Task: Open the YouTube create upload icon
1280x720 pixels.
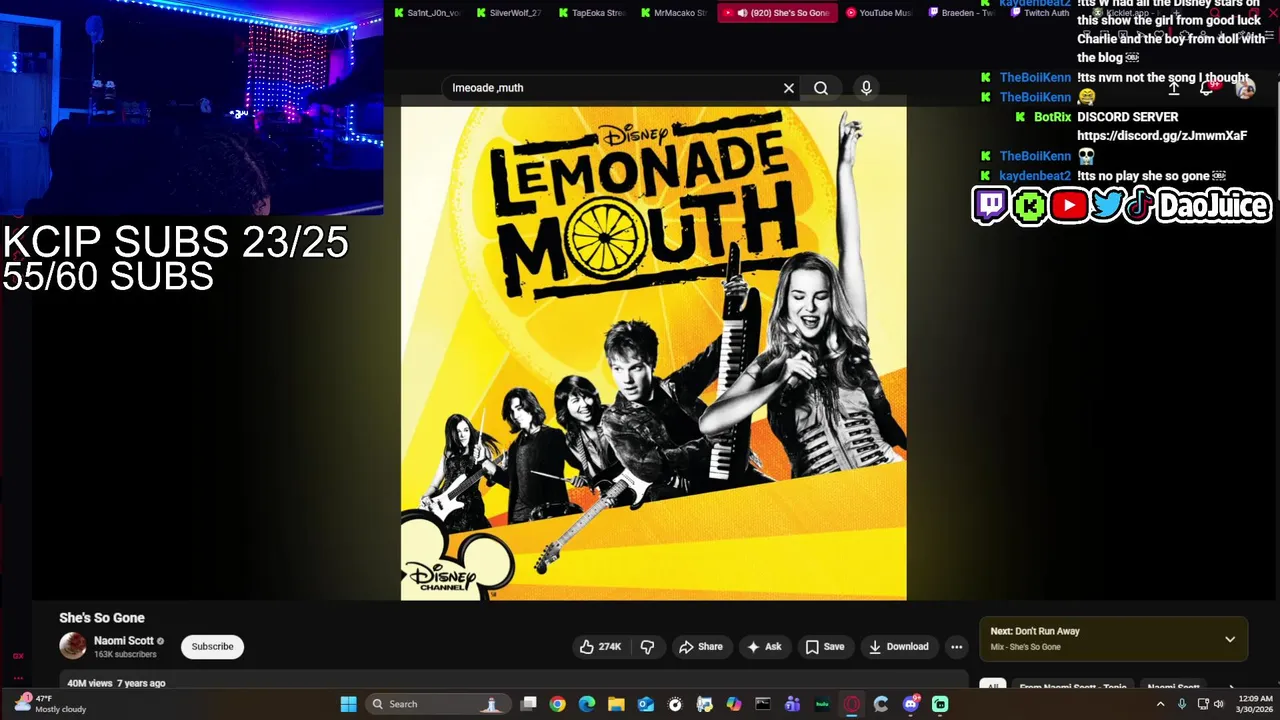Action: tap(1174, 88)
